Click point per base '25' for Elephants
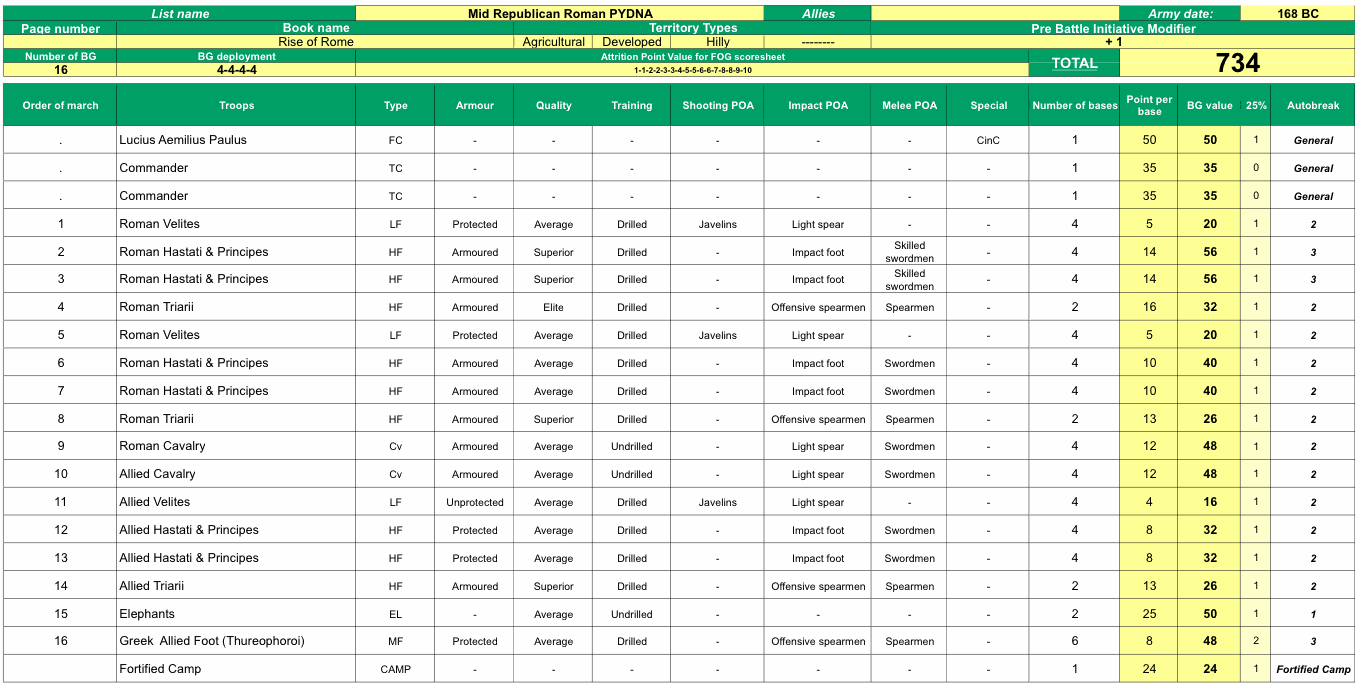Screen dimensions: 1356x684 pos(1150,614)
